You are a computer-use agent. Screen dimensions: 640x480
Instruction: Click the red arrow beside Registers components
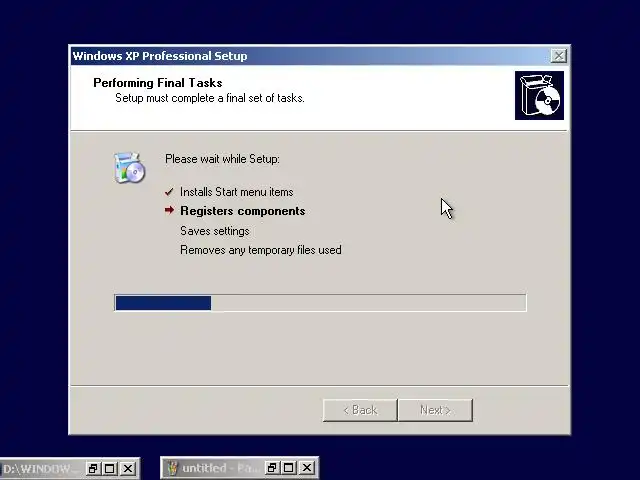pyautogui.click(x=169, y=210)
